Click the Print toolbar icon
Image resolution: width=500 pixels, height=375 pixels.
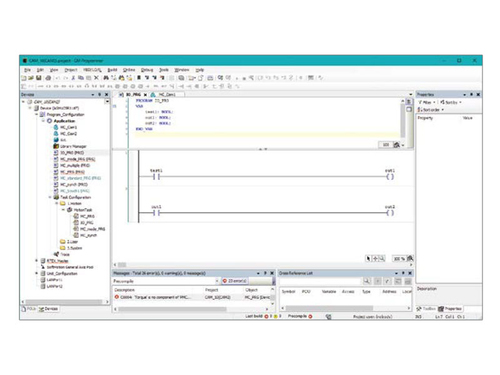click(48, 78)
